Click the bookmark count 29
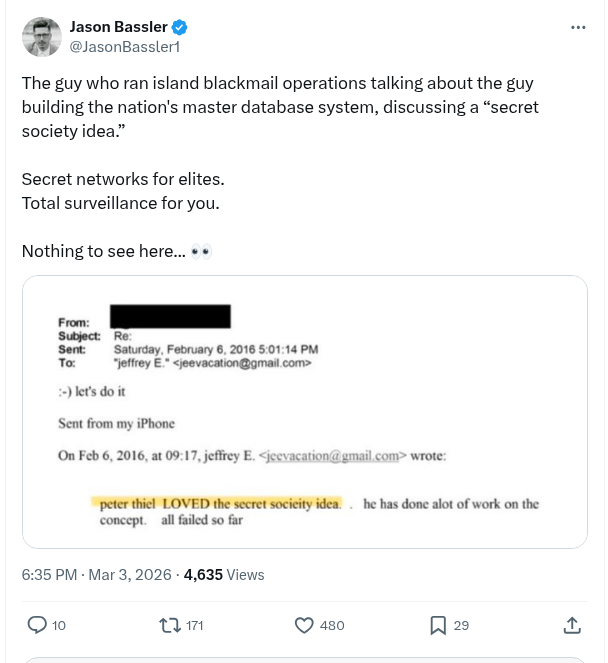608x663 pixels. 461,626
